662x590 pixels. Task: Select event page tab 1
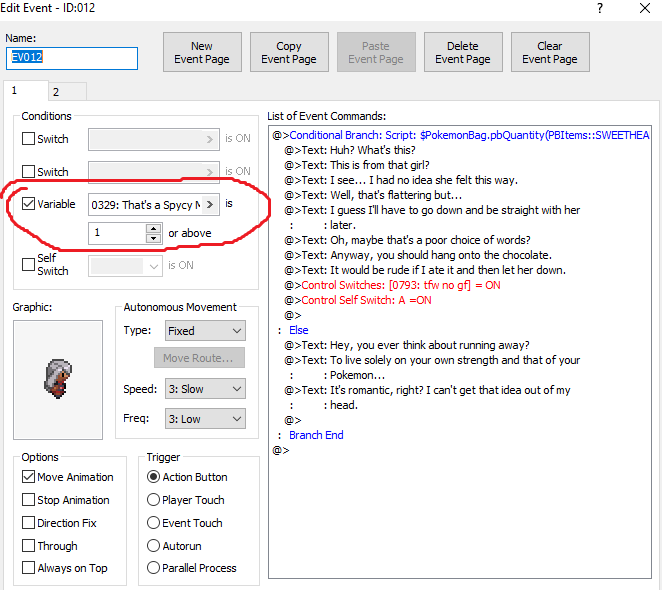(x=15, y=91)
